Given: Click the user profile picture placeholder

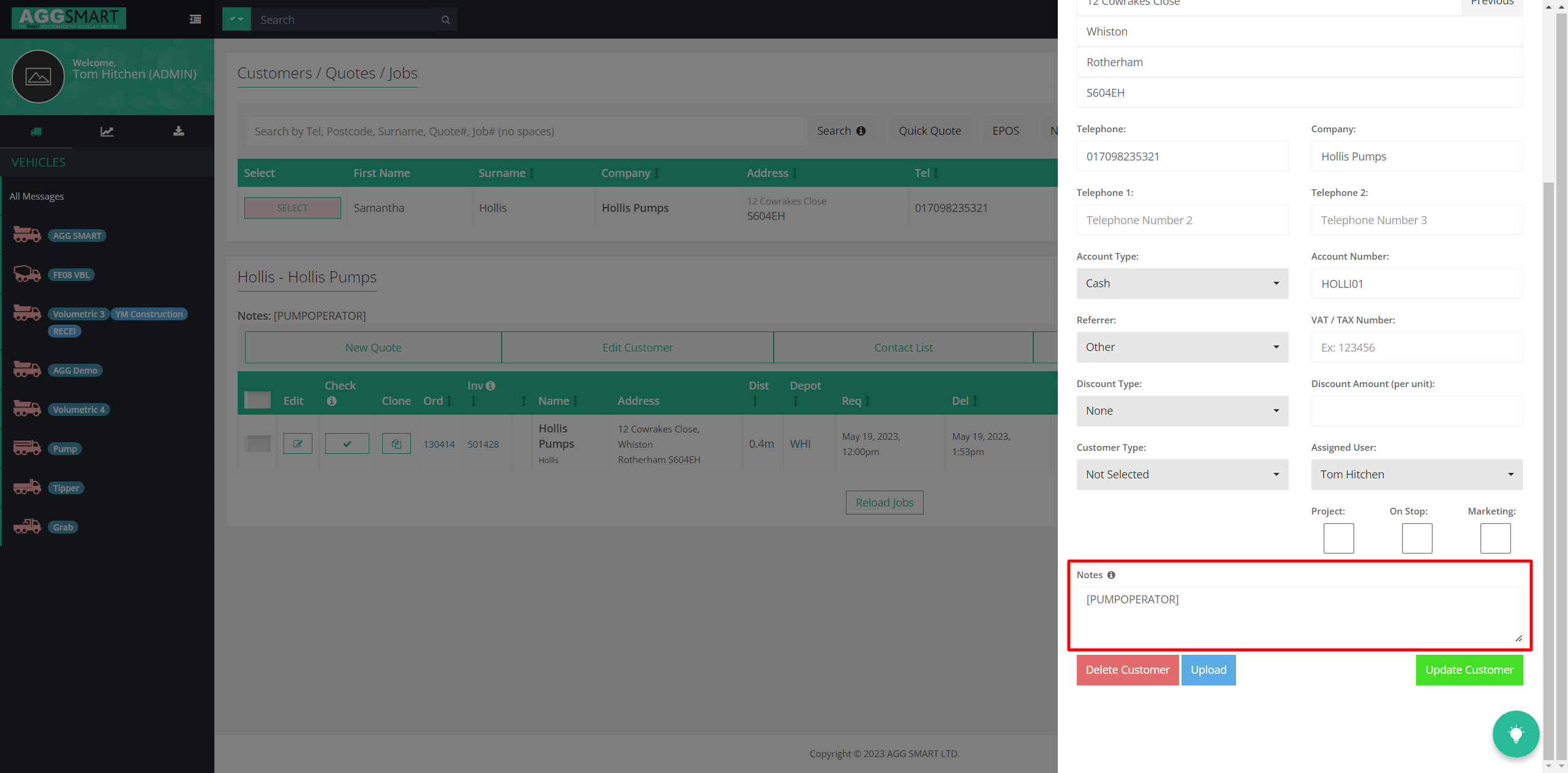Looking at the screenshot, I should (x=38, y=77).
